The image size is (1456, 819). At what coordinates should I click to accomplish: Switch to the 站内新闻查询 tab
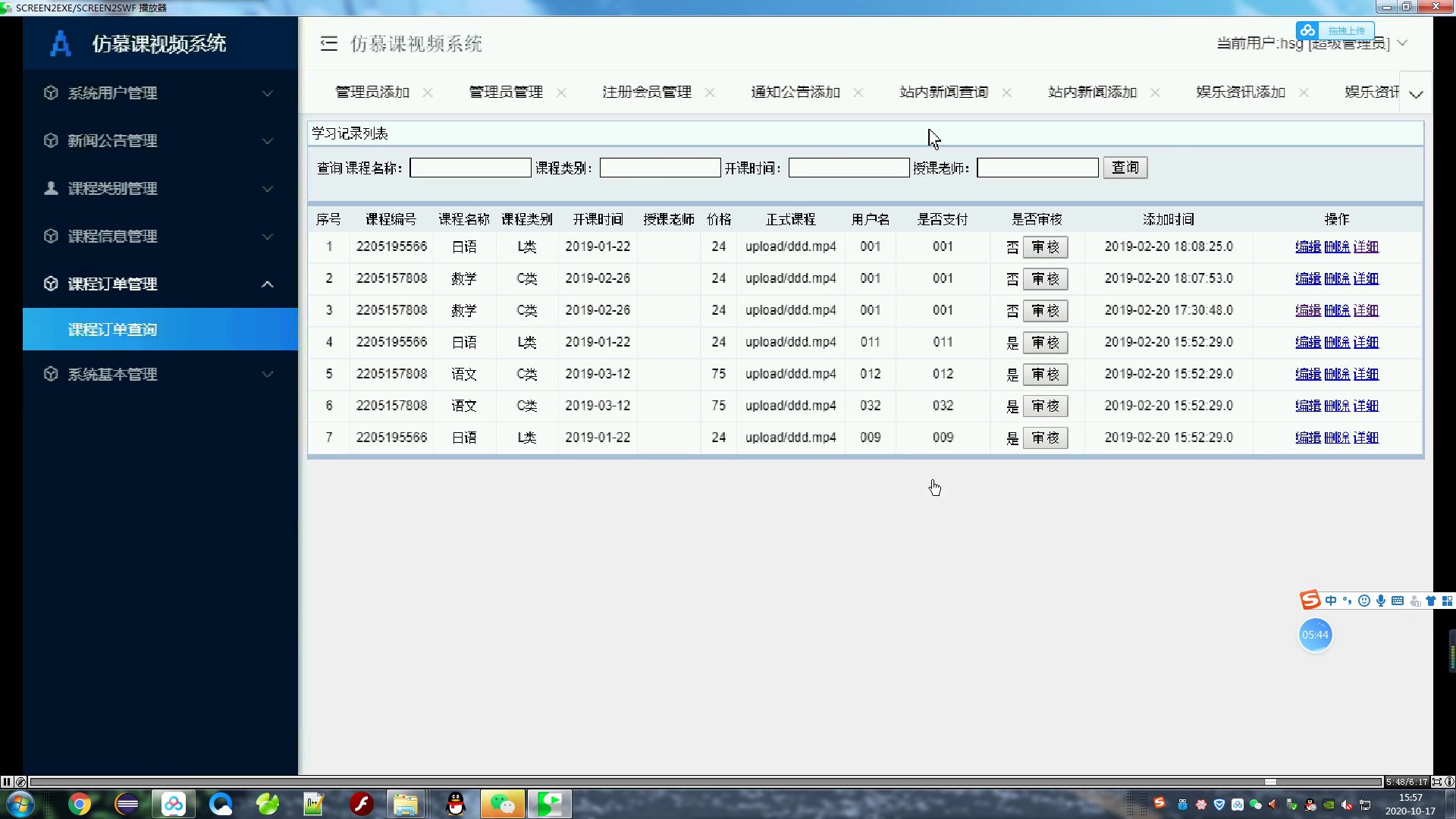(x=944, y=93)
